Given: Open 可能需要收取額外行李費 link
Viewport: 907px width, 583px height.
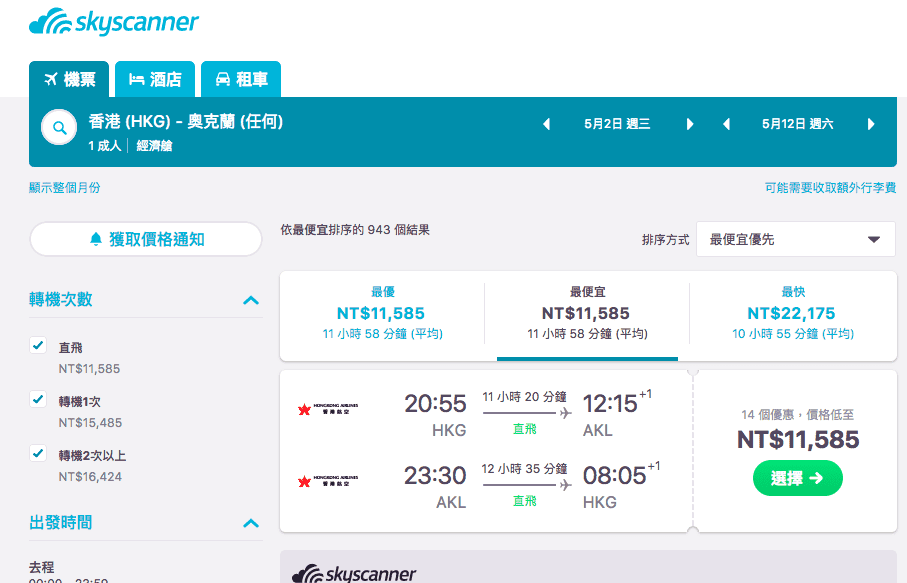Looking at the screenshot, I should (830, 187).
